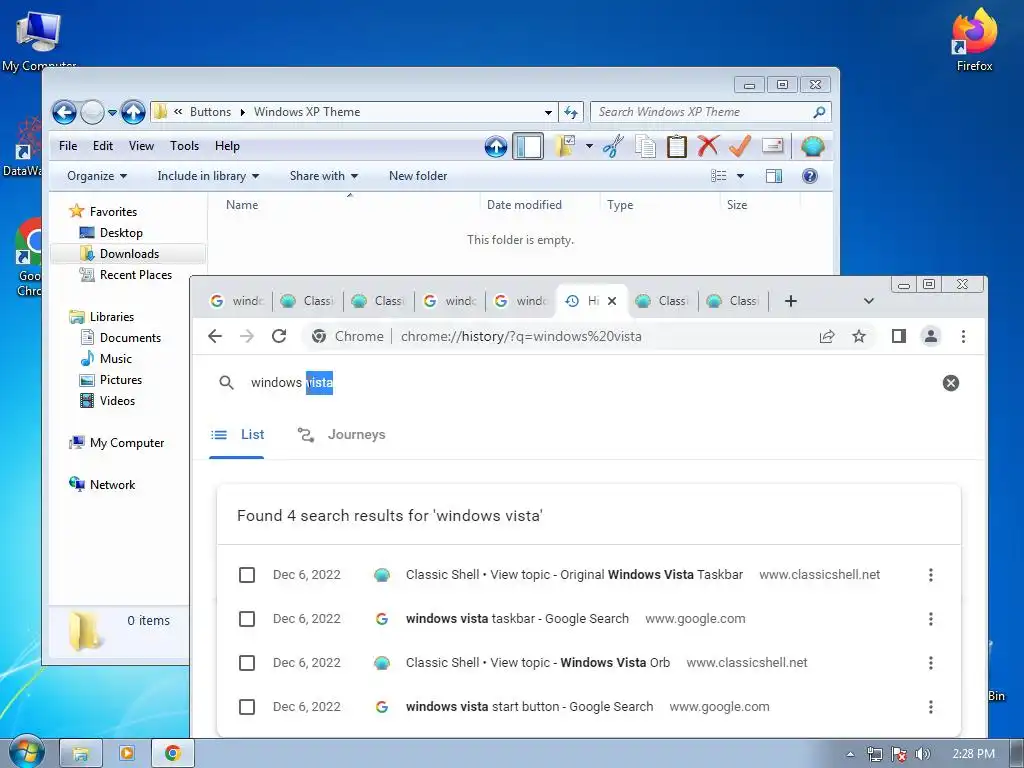This screenshot has width=1024, height=768.
Task: Click the Chrome profile avatar
Action: pyautogui.click(x=931, y=336)
